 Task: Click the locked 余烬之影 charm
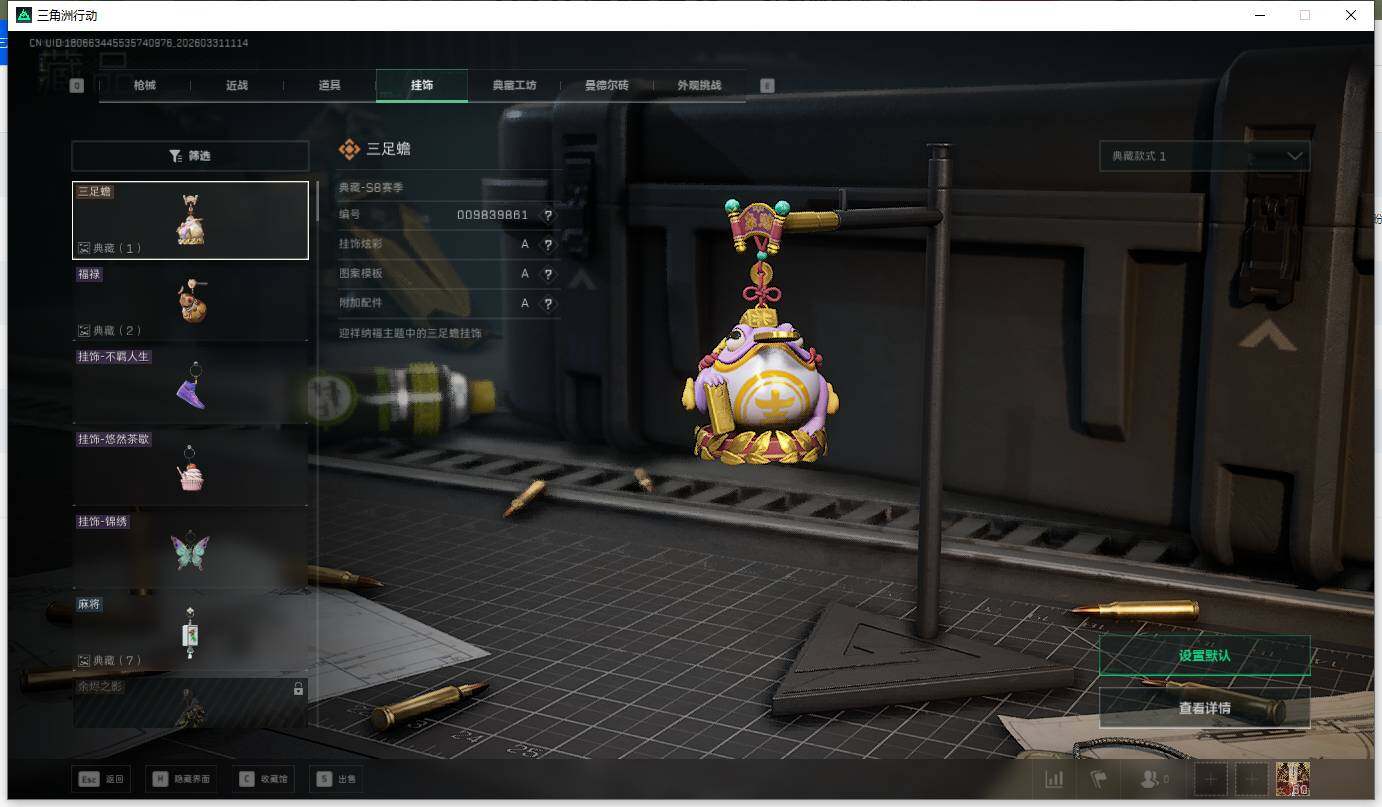(190, 702)
